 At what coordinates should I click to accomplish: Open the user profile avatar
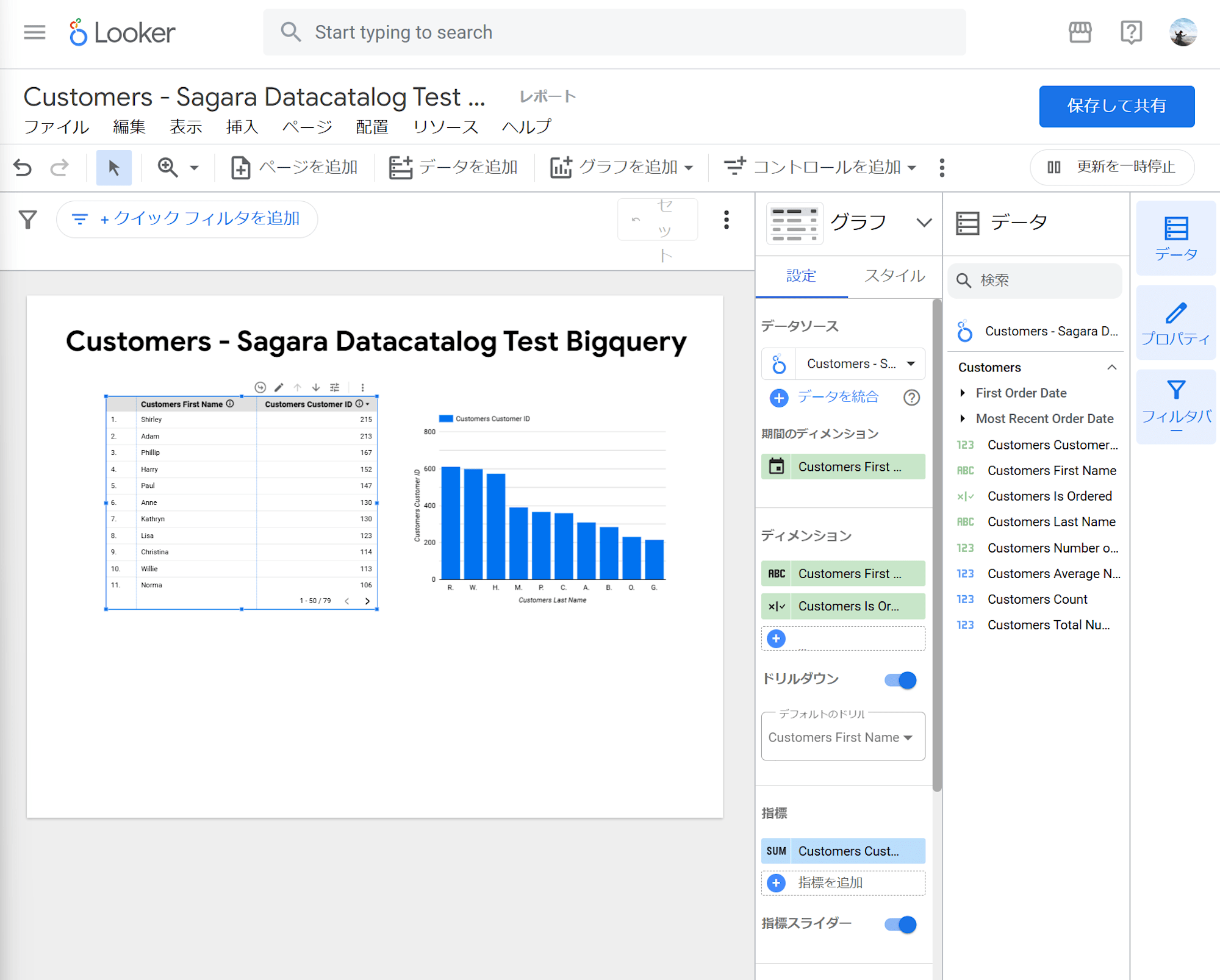click(x=1183, y=32)
